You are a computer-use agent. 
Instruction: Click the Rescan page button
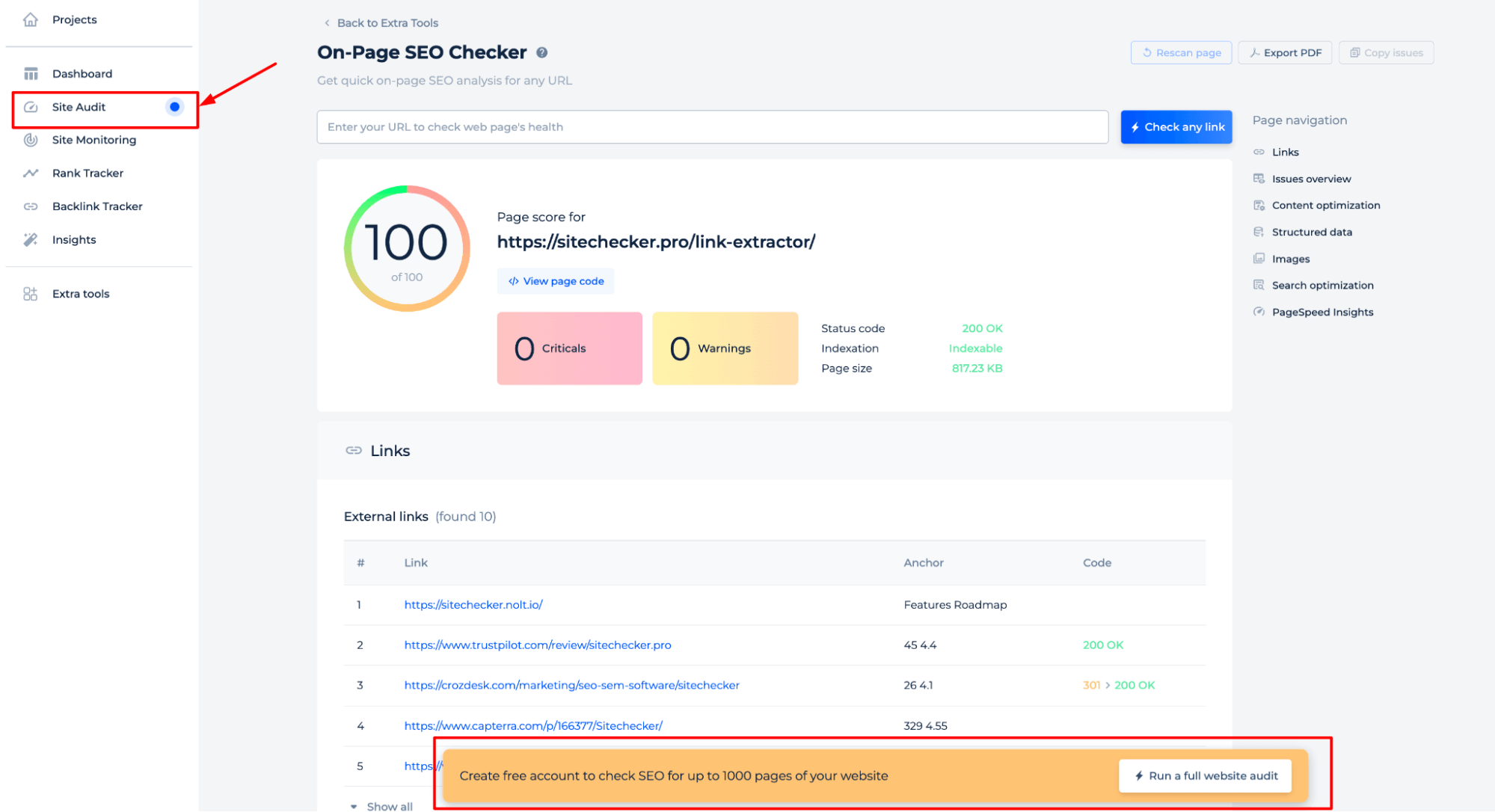[1181, 52]
